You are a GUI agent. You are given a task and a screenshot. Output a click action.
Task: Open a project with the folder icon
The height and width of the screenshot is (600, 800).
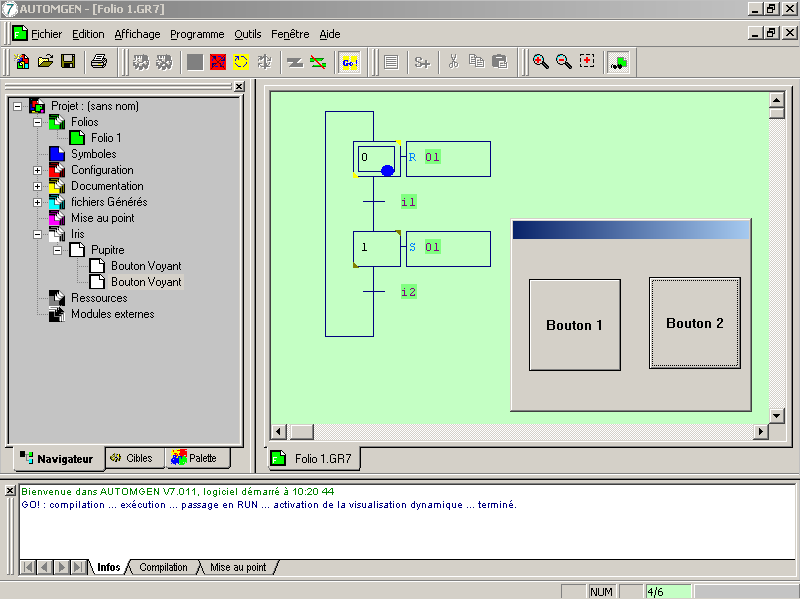coord(45,62)
